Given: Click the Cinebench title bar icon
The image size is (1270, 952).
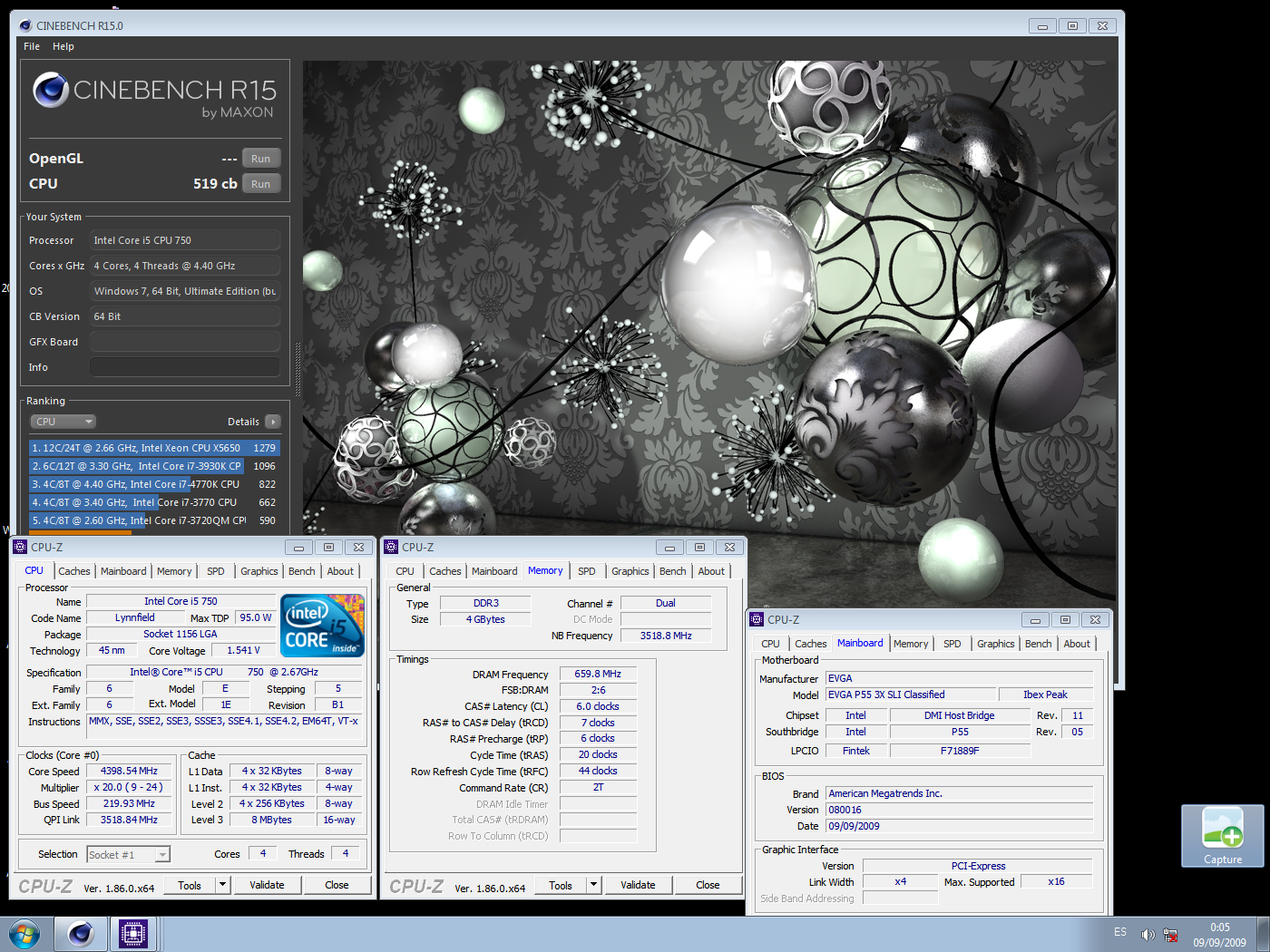Looking at the screenshot, I should click(25, 25).
